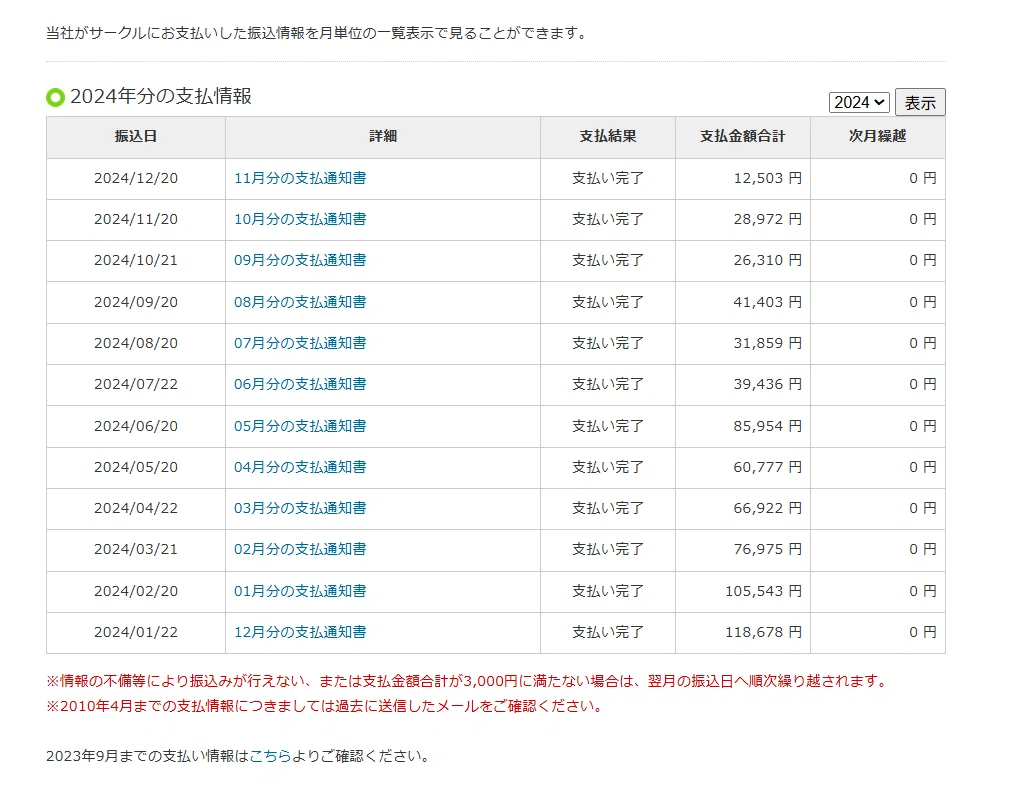Open 03月分の支払通知書 link
The image size is (1012, 794).
pos(300,508)
